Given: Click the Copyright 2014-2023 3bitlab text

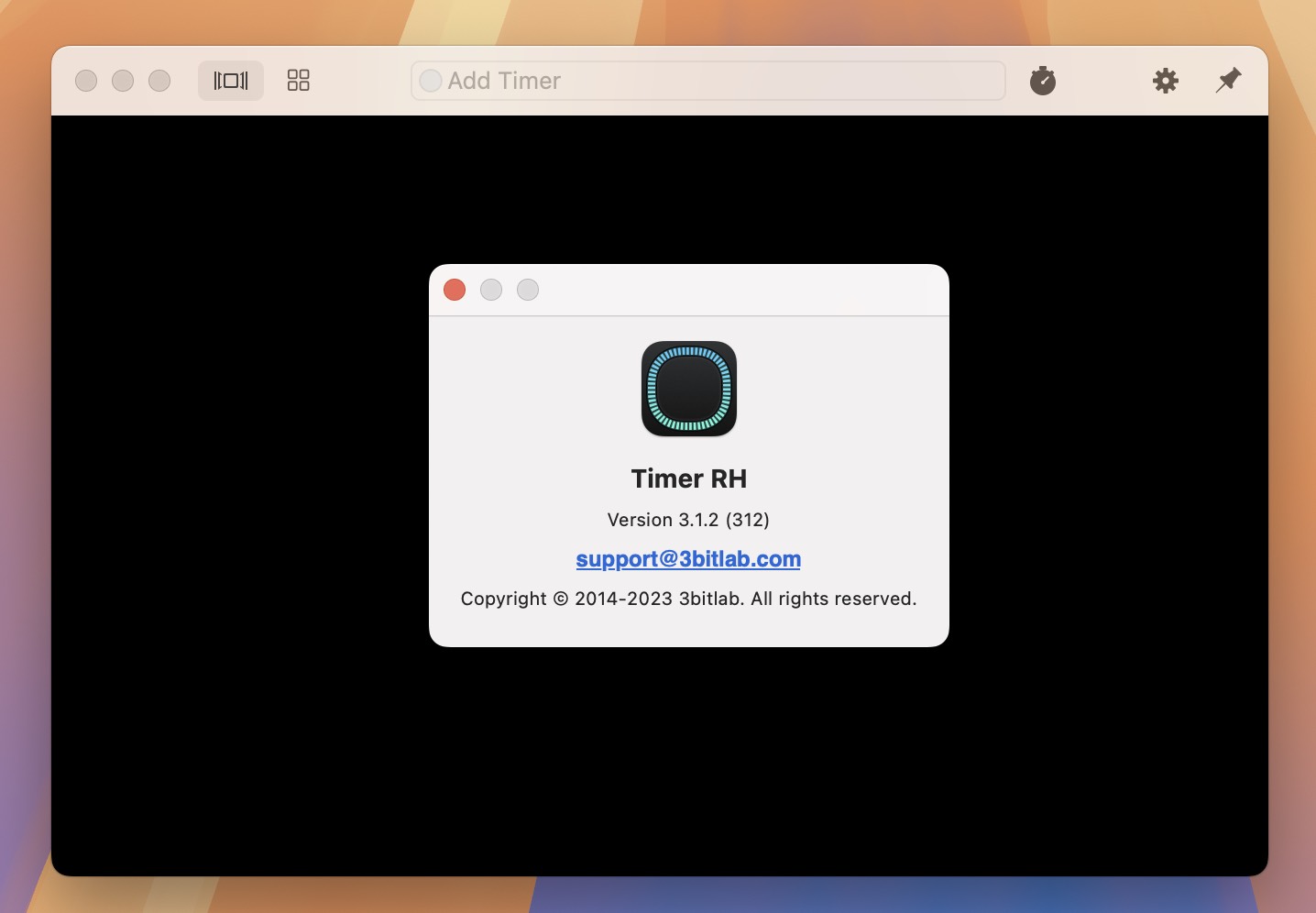Looking at the screenshot, I should pos(688,599).
